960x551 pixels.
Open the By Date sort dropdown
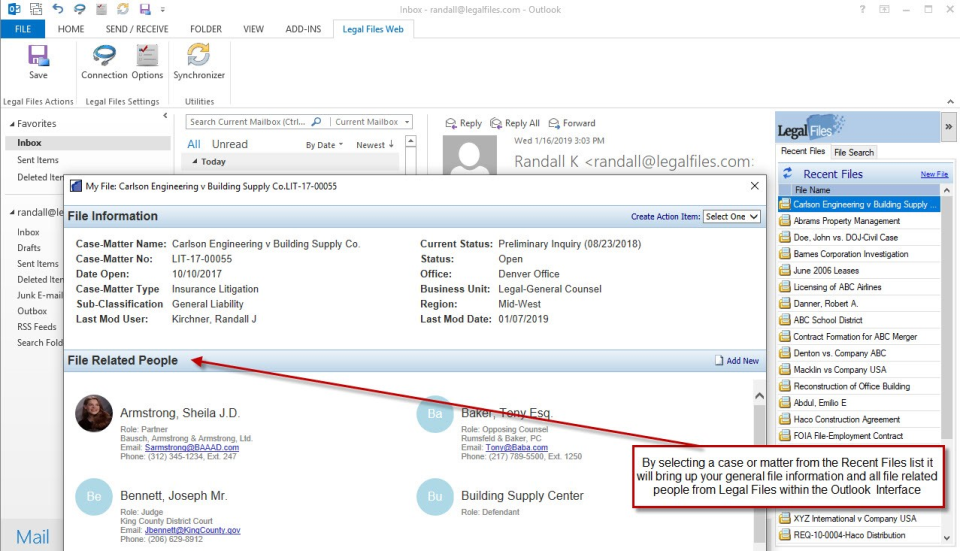point(324,145)
